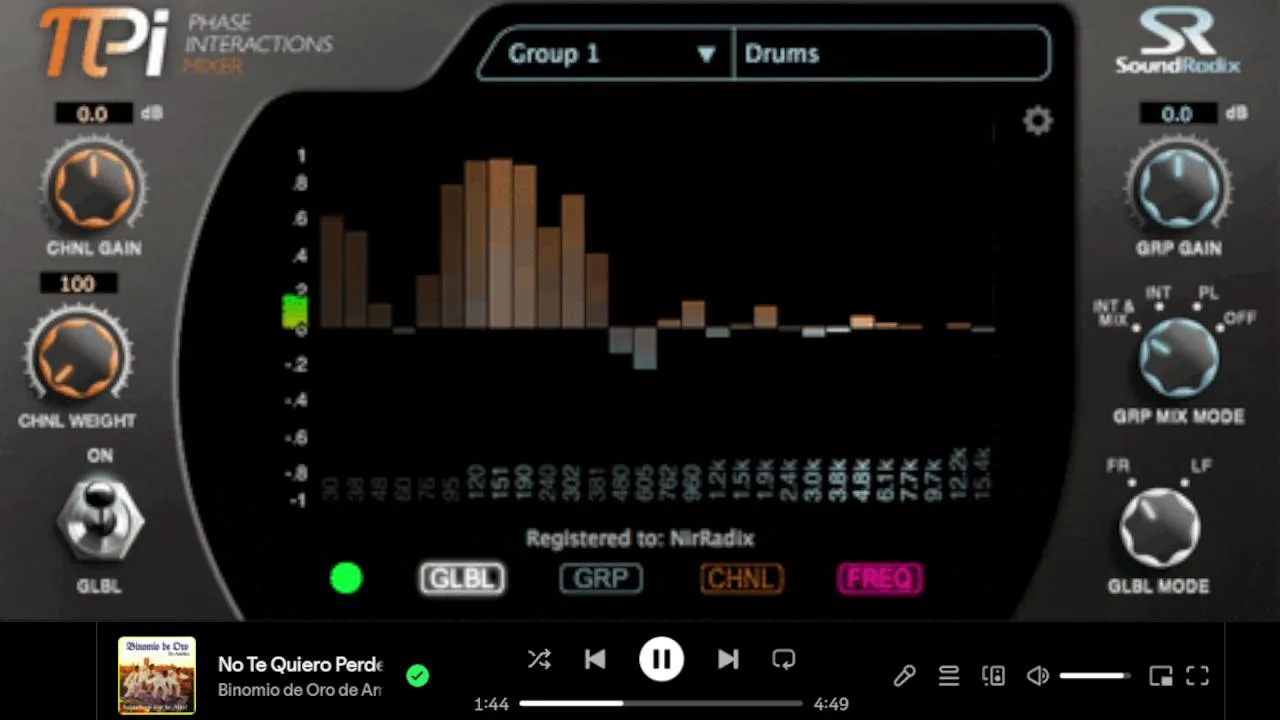This screenshot has width=1280, height=720.
Task: Click the song progress bar
Action: click(661, 704)
